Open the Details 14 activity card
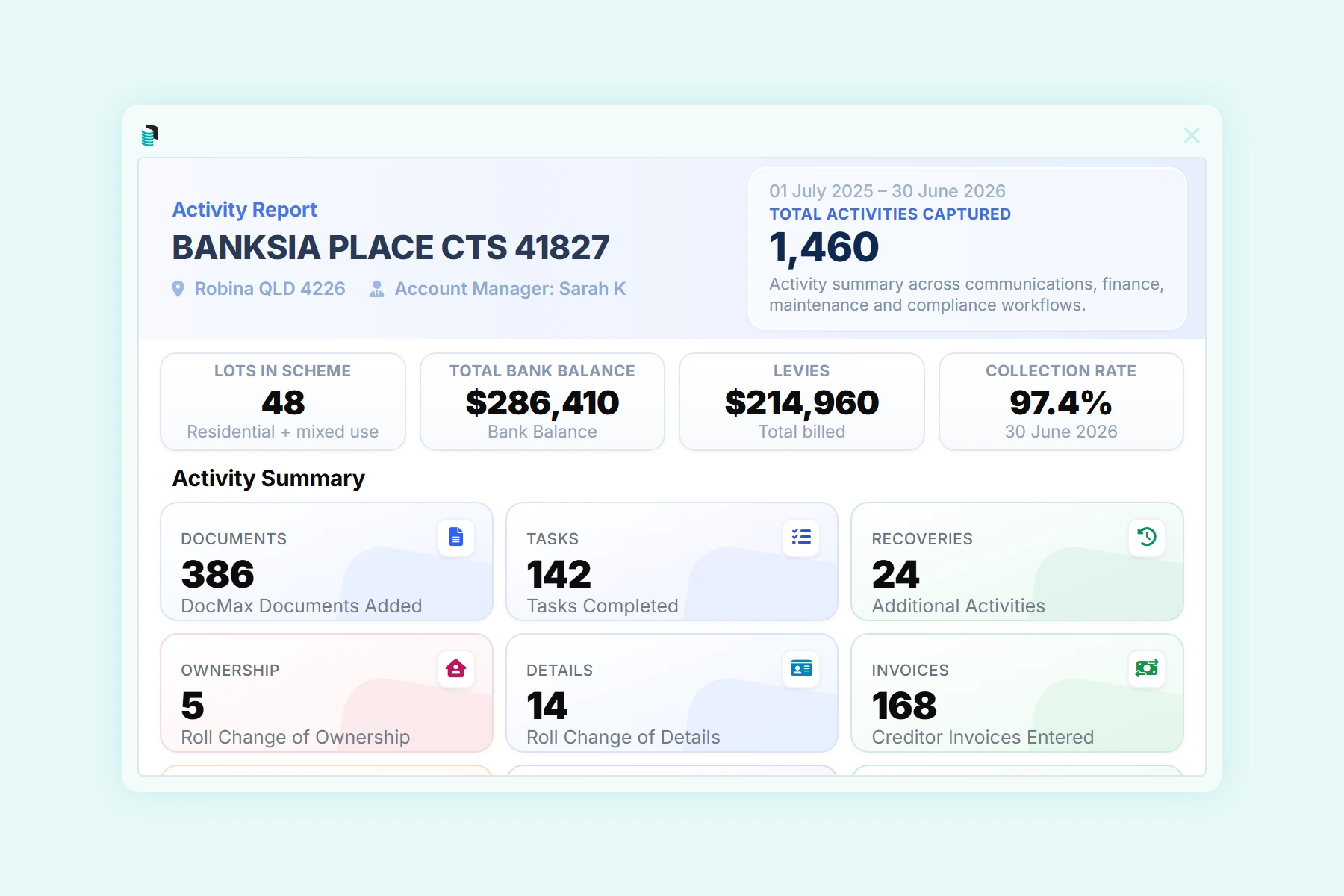1344x896 pixels. point(672,693)
